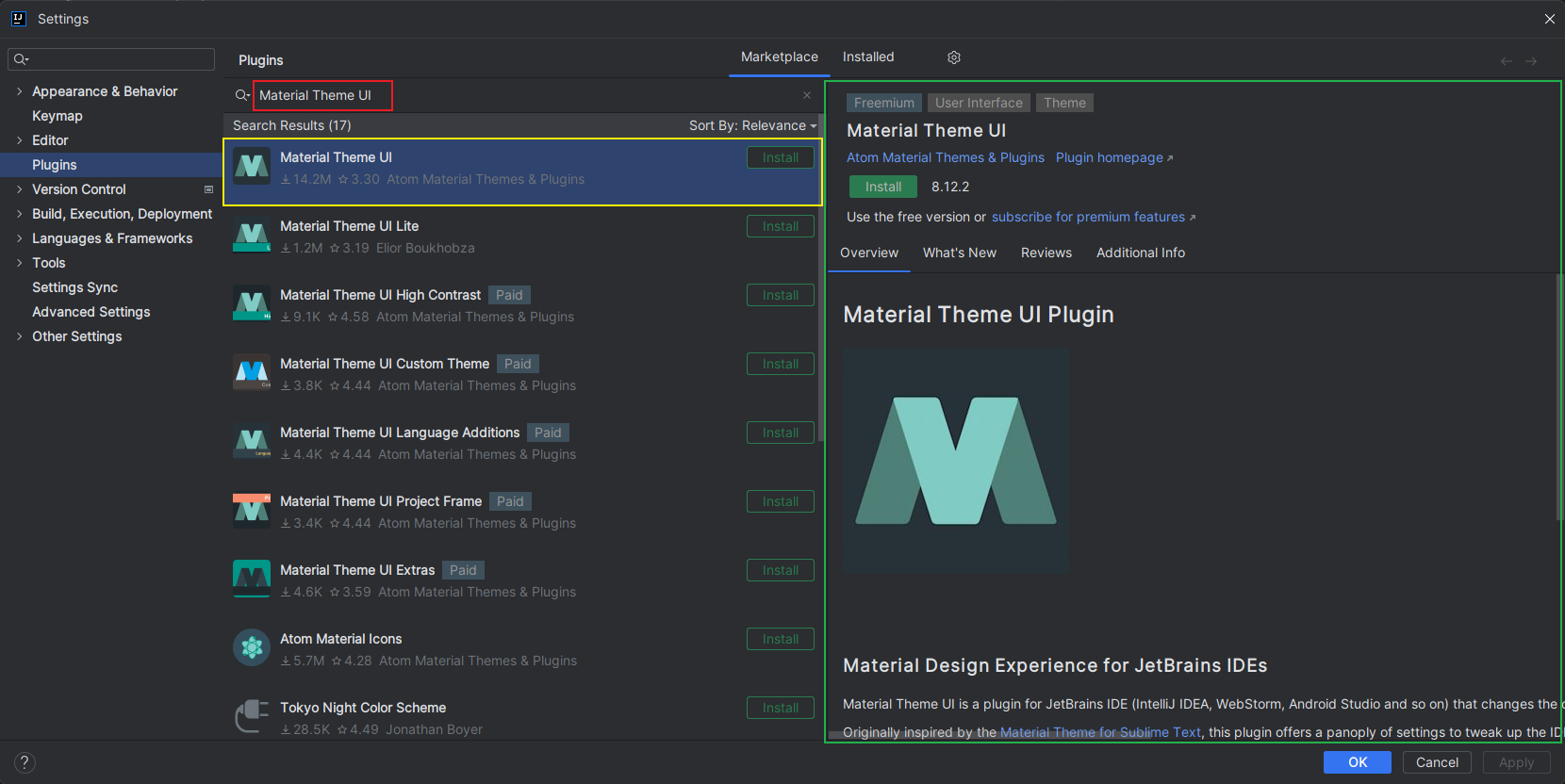This screenshot has height=784, width=1565.
Task: Click the Cancel button
Action: 1437,762
